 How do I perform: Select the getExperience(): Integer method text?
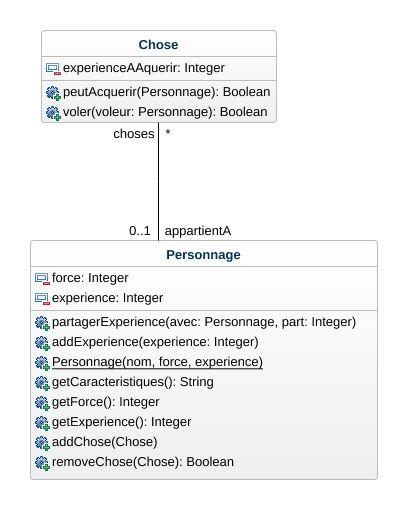click(x=122, y=422)
